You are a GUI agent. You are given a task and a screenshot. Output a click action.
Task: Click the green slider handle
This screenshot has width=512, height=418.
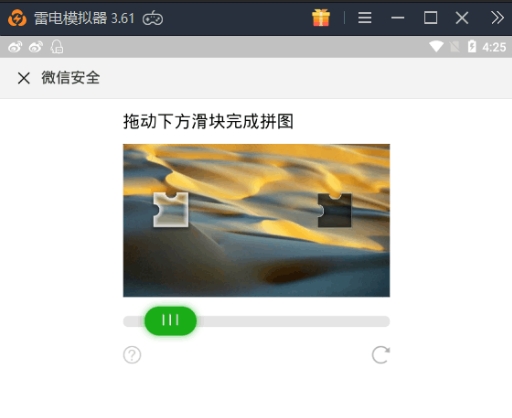[170, 321]
